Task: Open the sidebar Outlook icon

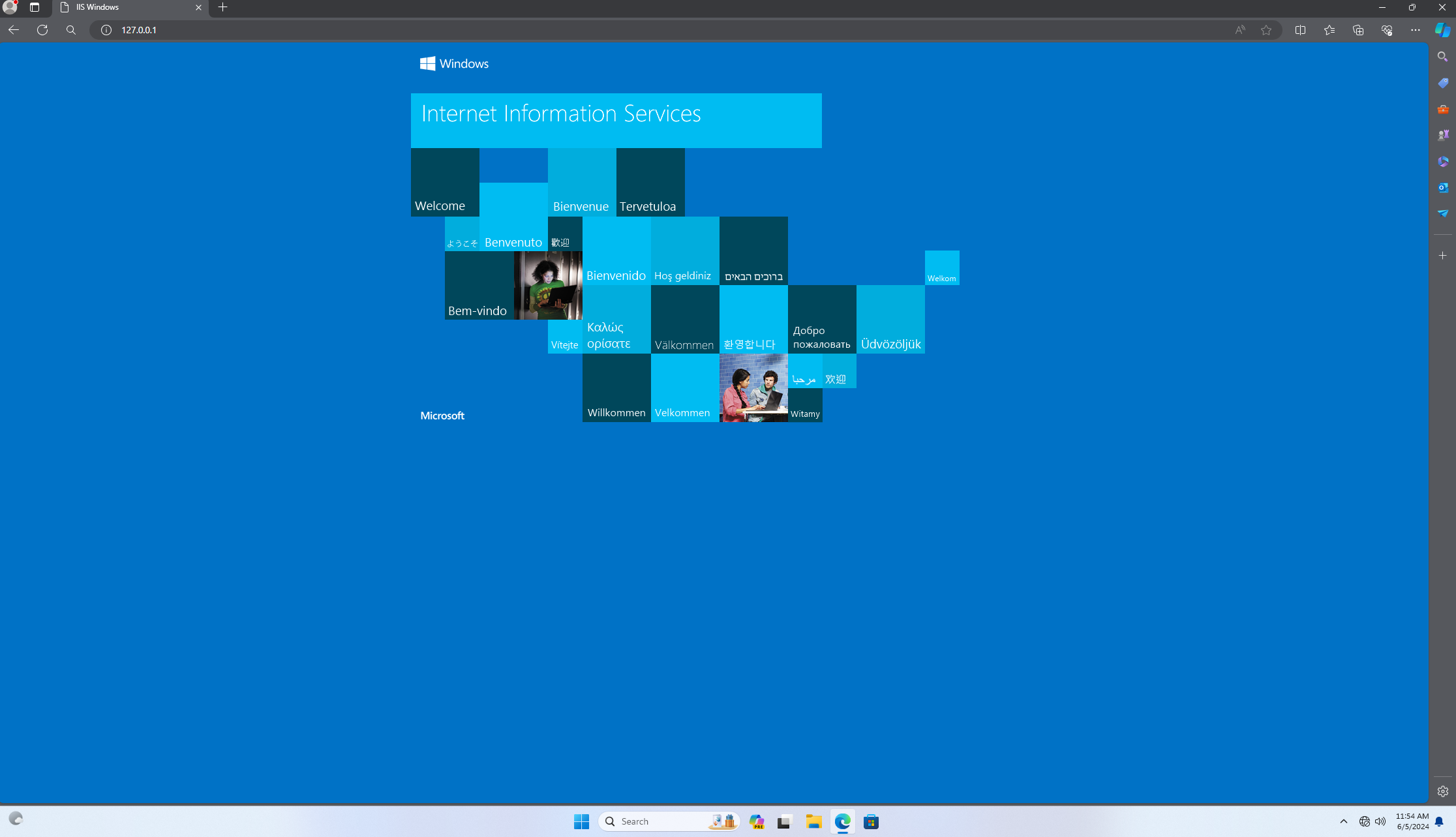Action: [x=1443, y=187]
